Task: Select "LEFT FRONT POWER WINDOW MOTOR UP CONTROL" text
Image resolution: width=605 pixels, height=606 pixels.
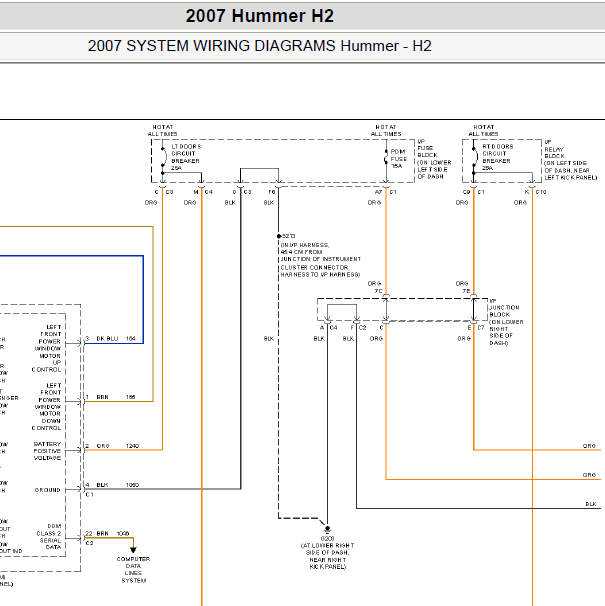Action: point(47,348)
